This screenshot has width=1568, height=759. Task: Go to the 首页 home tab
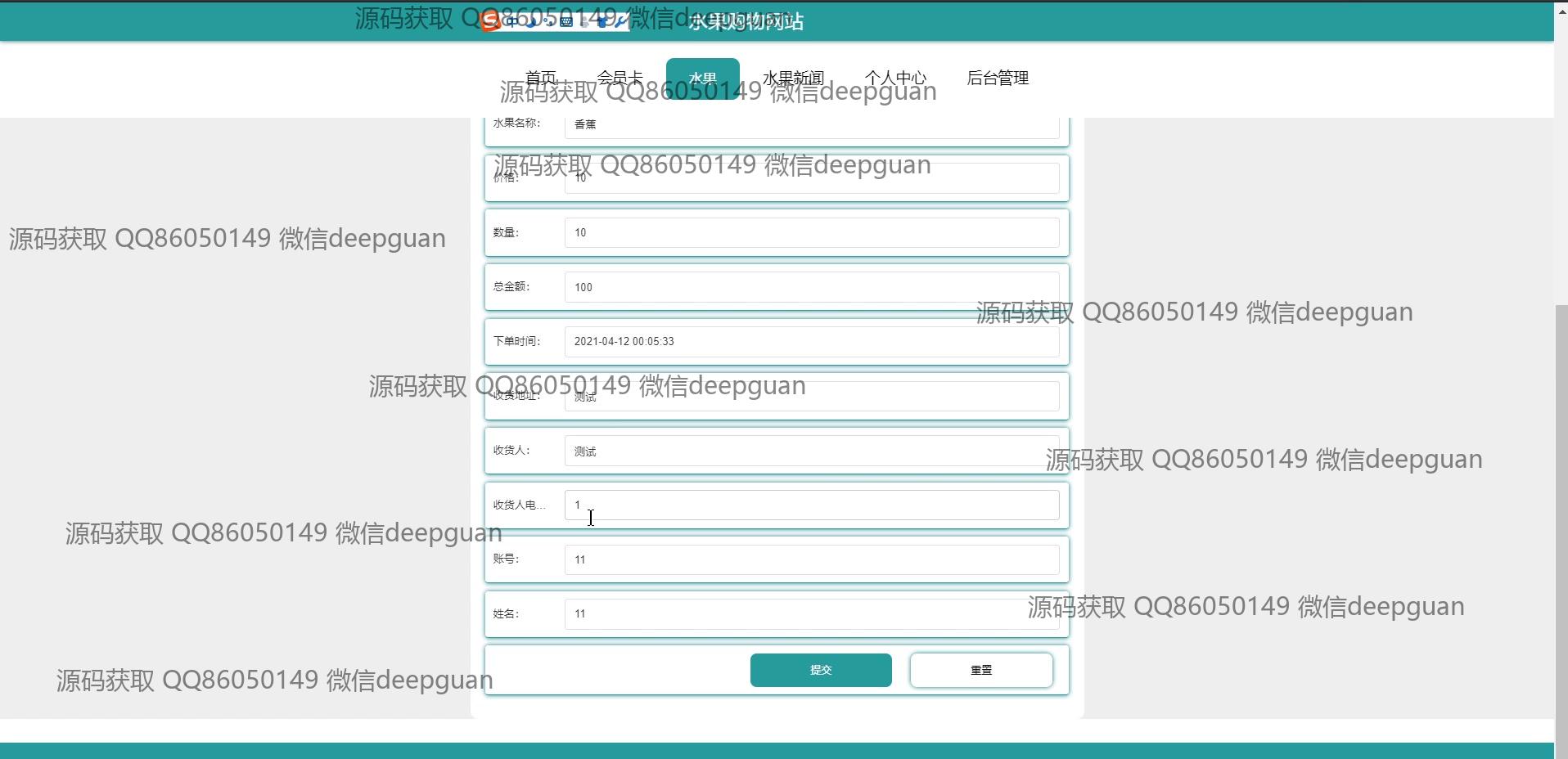tap(540, 78)
